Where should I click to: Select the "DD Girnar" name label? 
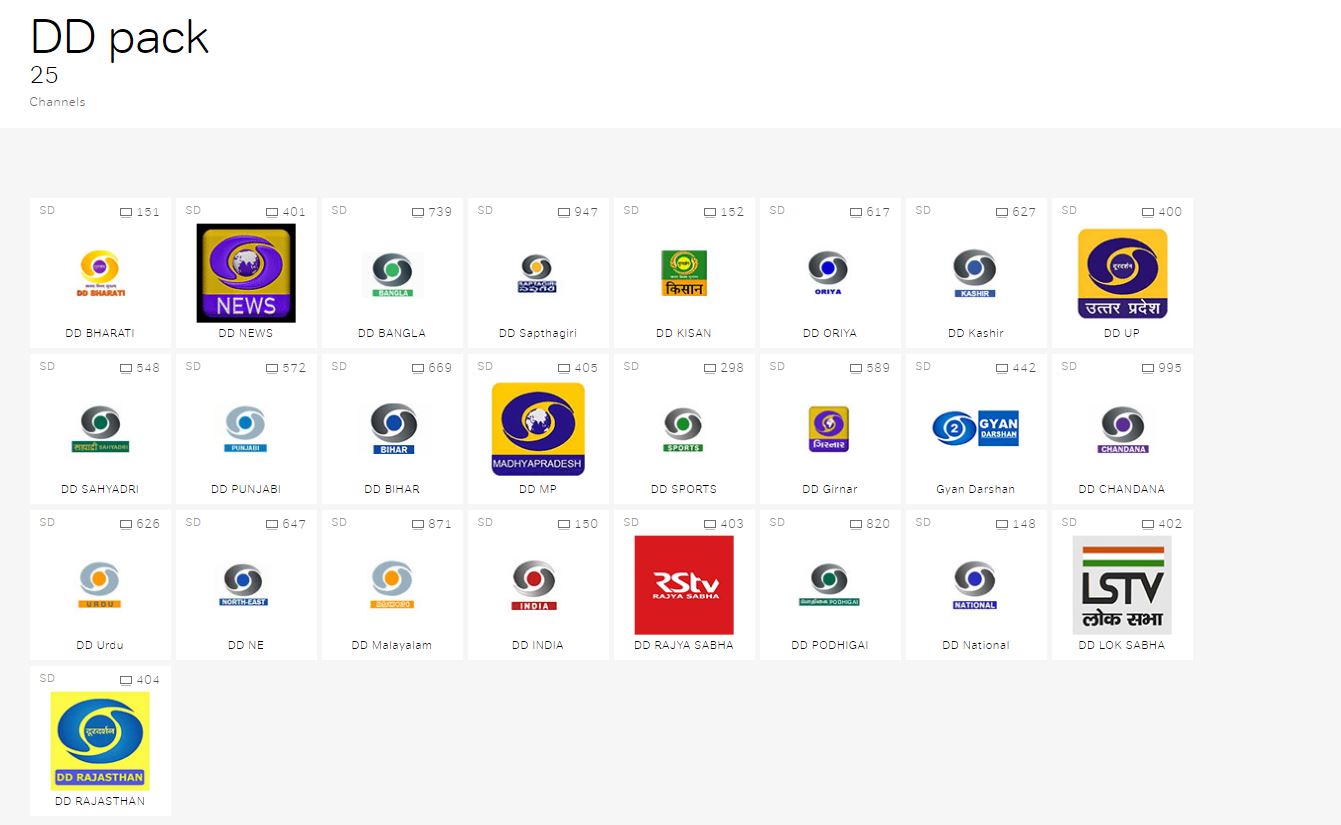pos(830,489)
